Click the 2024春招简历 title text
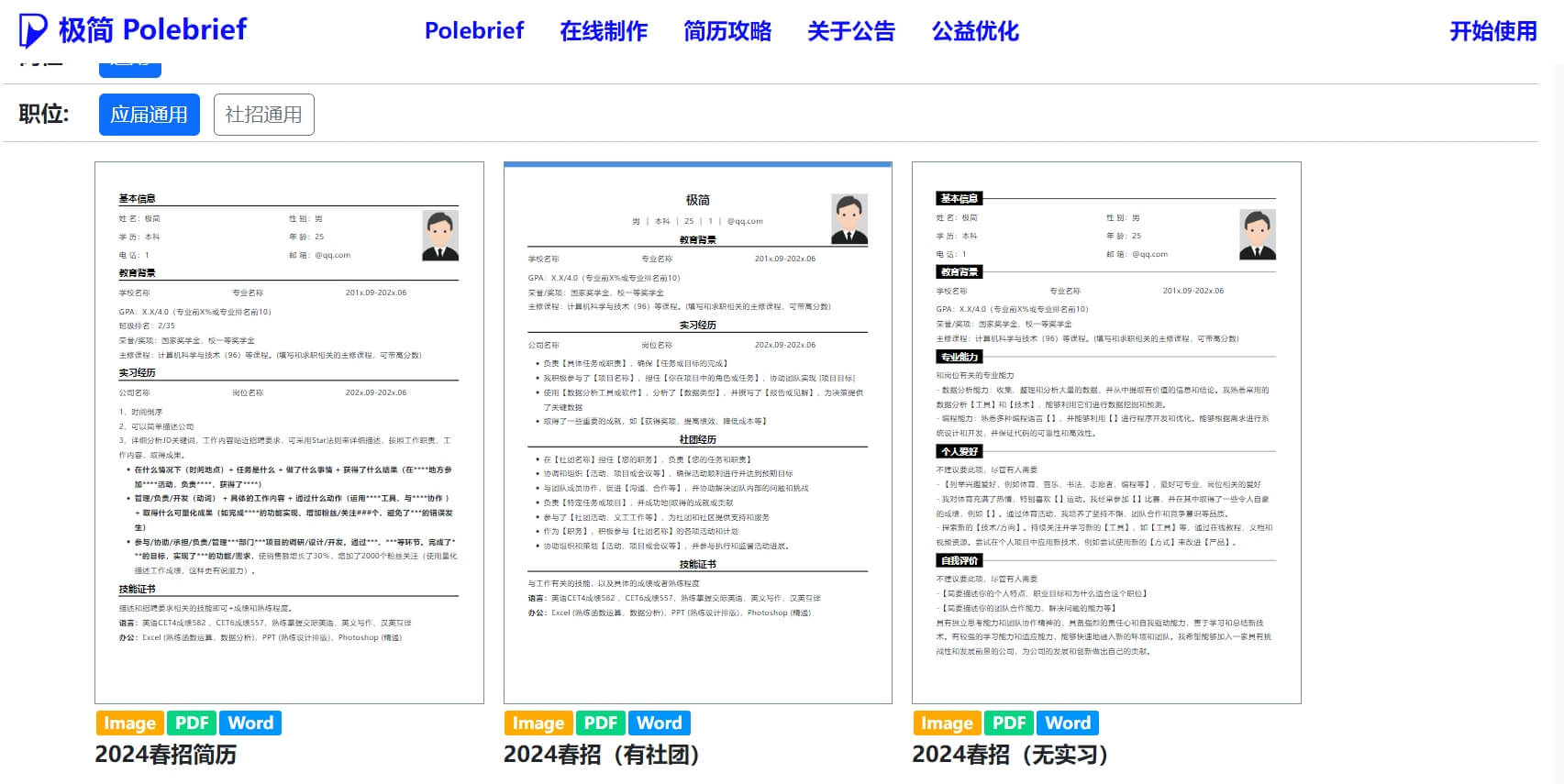This screenshot has height=784, width=1564. click(x=166, y=755)
